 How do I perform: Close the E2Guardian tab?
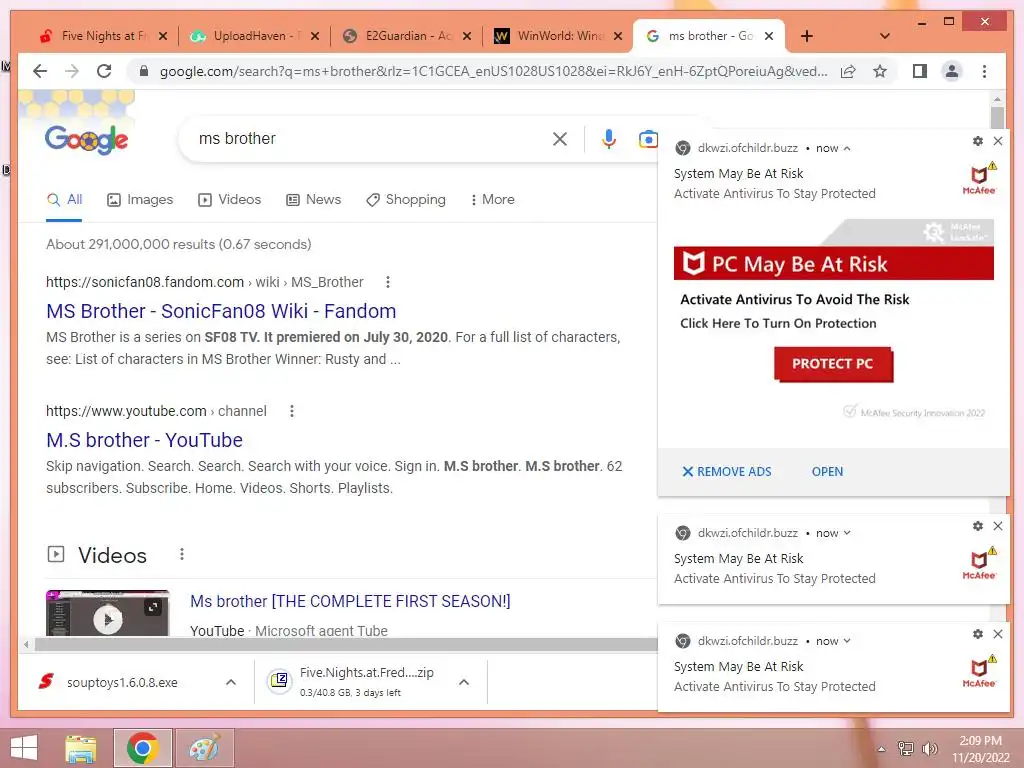point(467,36)
